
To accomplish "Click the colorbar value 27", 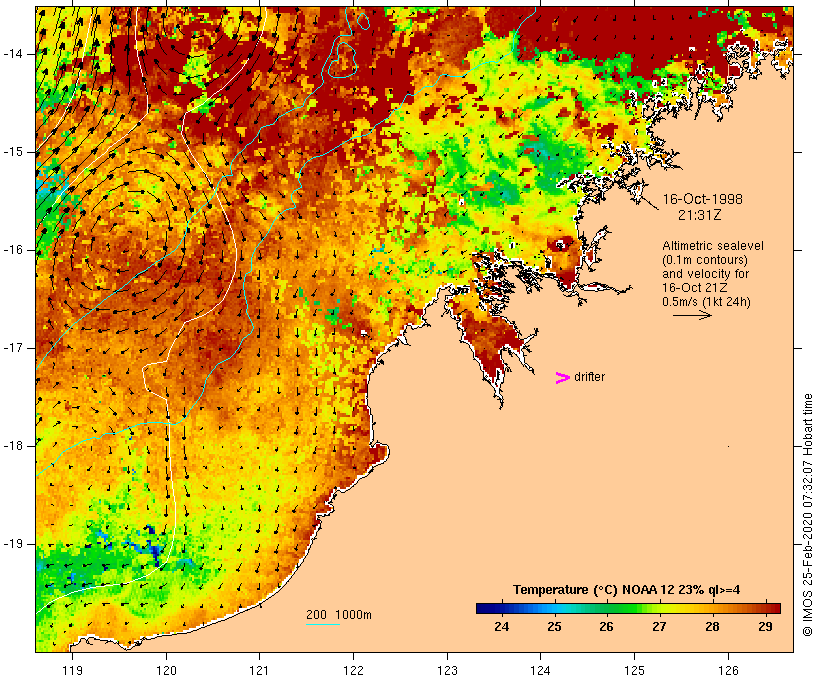I will tap(659, 627).
